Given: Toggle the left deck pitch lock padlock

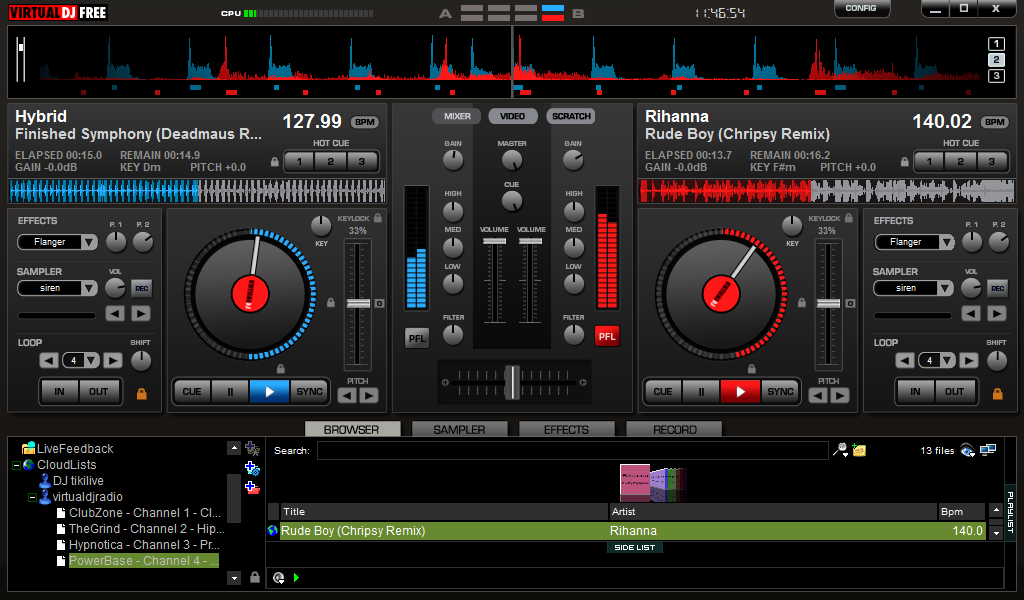Looking at the screenshot, I should 331,303.
